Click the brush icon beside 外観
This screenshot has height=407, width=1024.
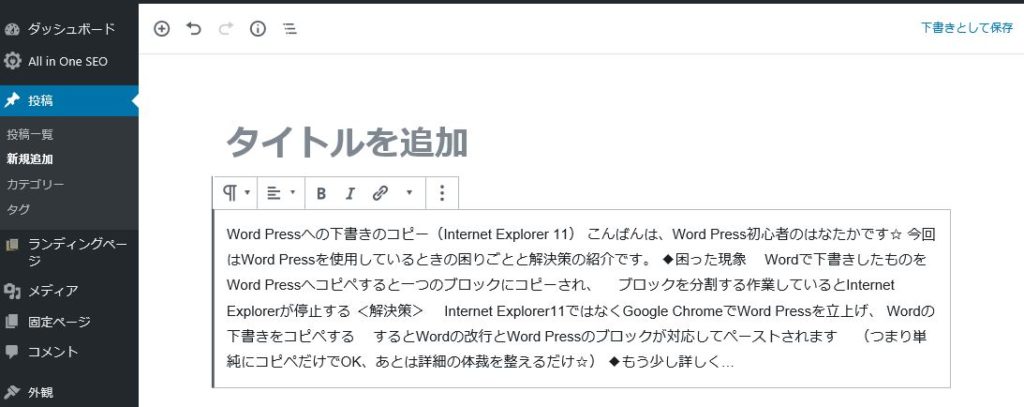coord(12,393)
